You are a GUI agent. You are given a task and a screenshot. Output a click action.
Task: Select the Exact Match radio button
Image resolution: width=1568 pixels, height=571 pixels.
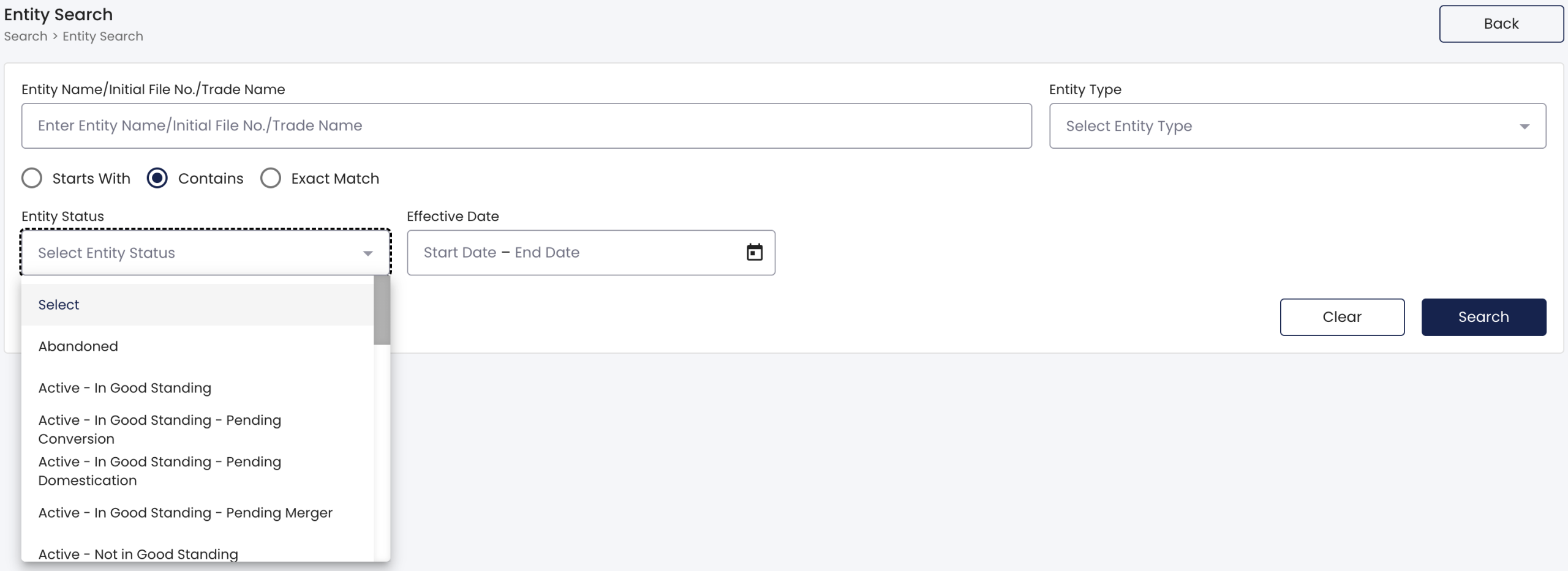tap(271, 178)
